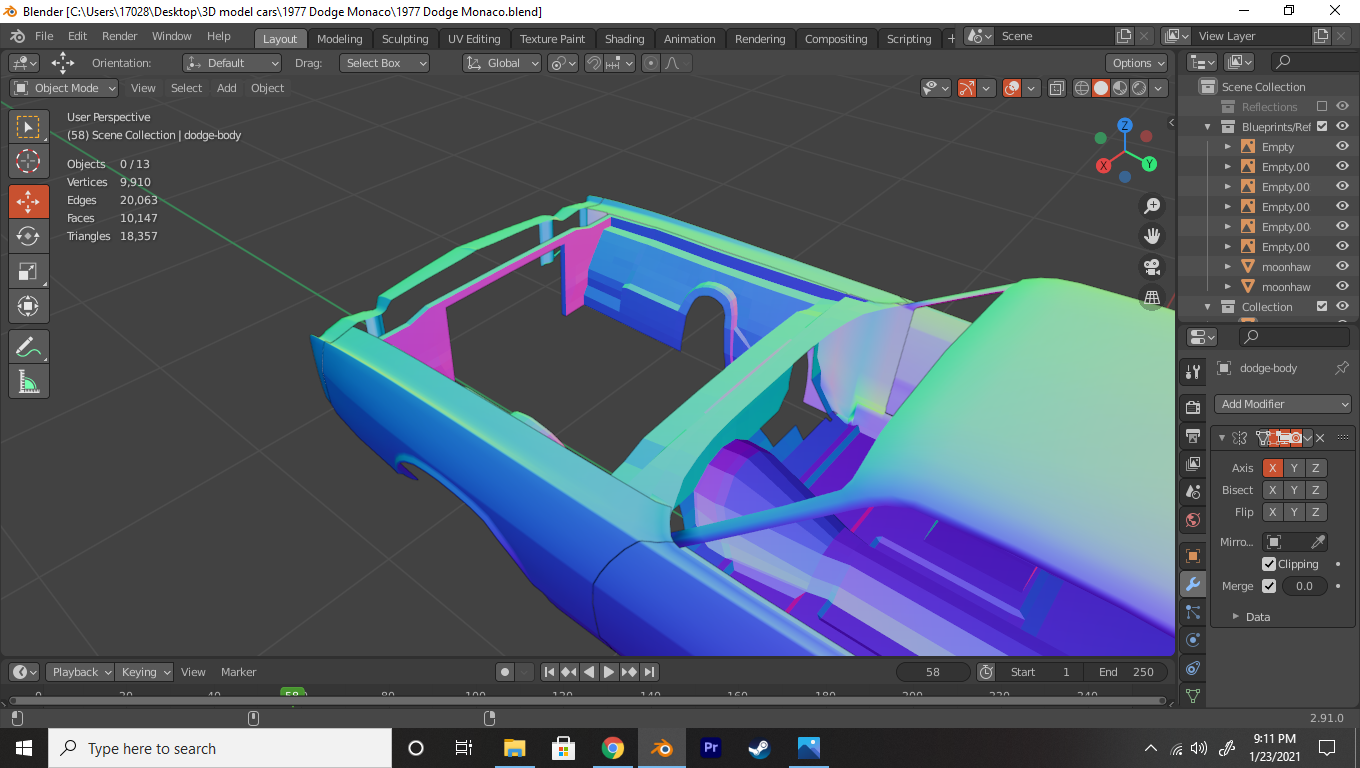The width and height of the screenshot is (1360, 768).
Task: Open Chrome from the Windows taskbar
Action: [x=613, y=748]
